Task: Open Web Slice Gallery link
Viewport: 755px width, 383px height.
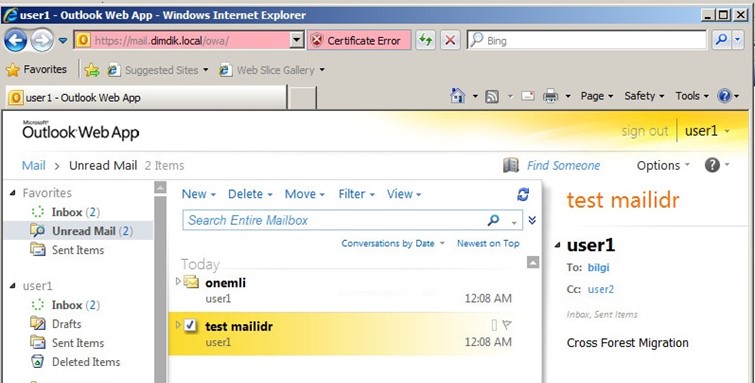Action: coord(272,70)
